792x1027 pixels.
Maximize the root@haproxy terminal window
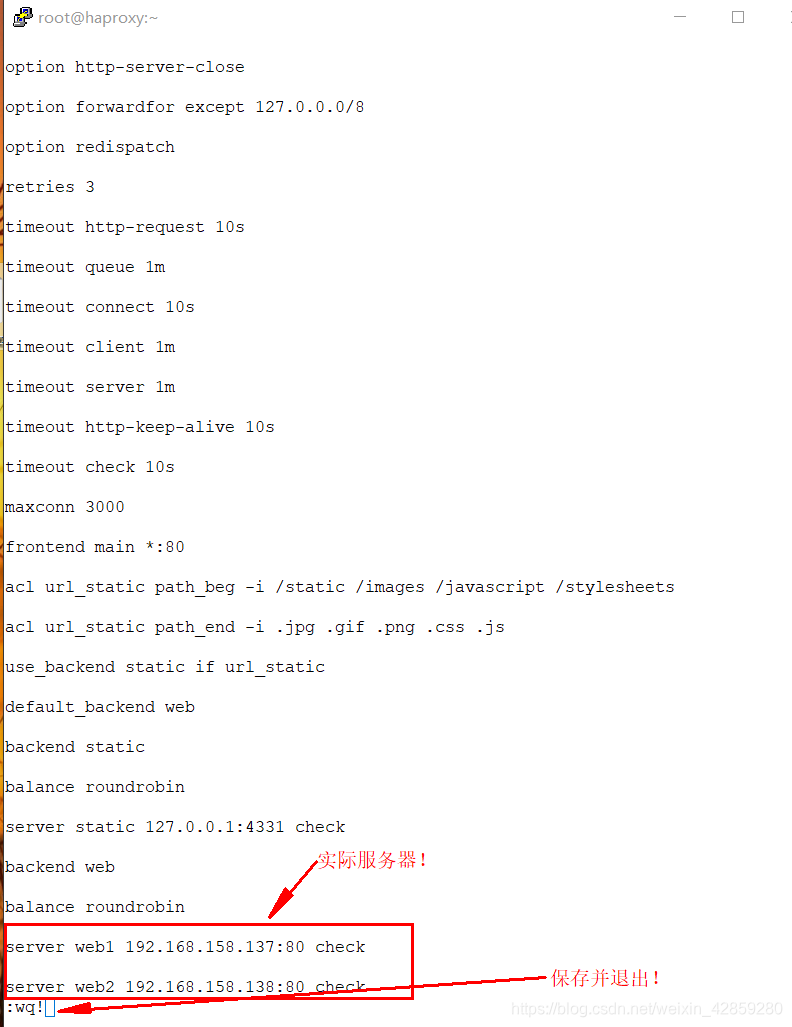coord(738,17)
